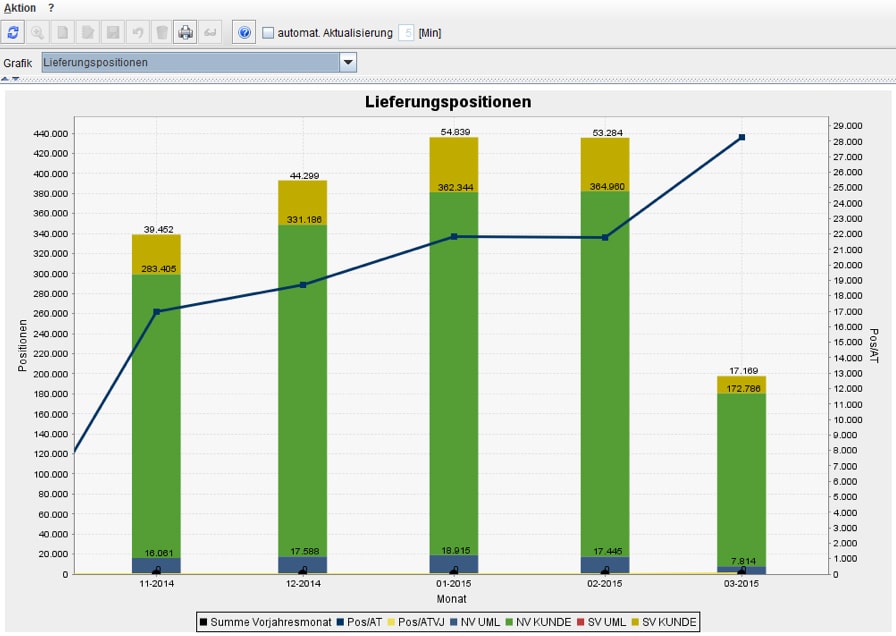Screen dimensions: 896x636
Task: Click the Pos/AT legend entry
Action: 359,622
